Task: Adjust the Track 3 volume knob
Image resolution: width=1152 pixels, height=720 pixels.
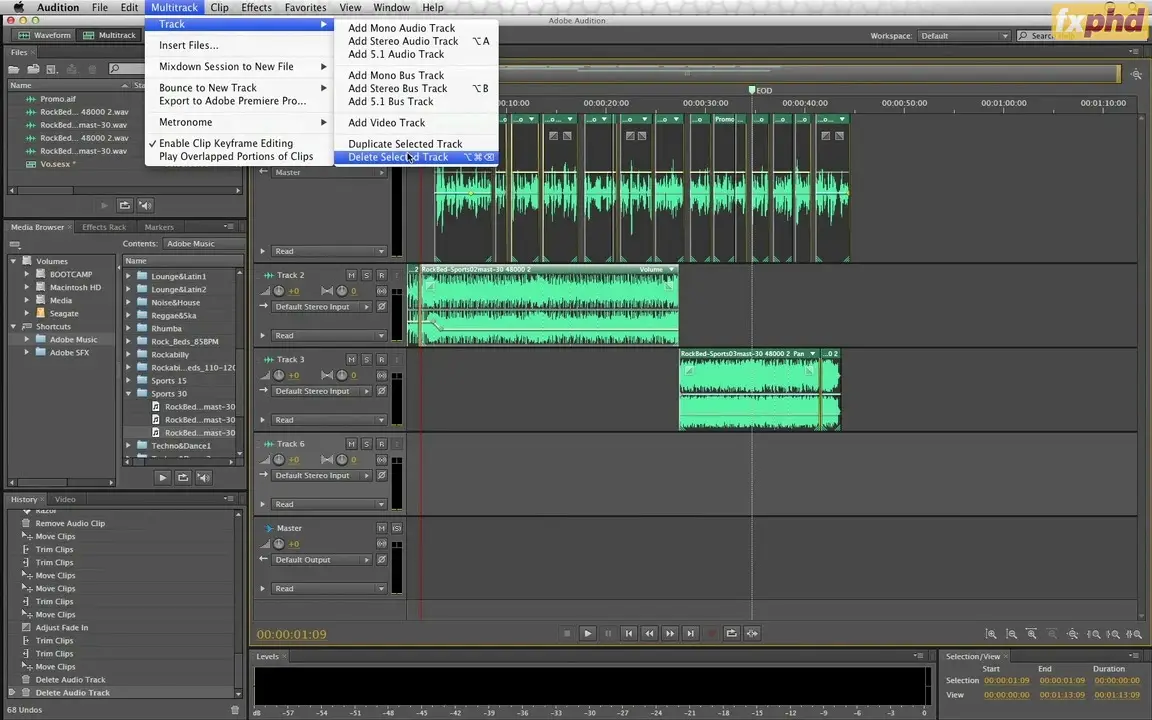Action: tap(279, 375)
